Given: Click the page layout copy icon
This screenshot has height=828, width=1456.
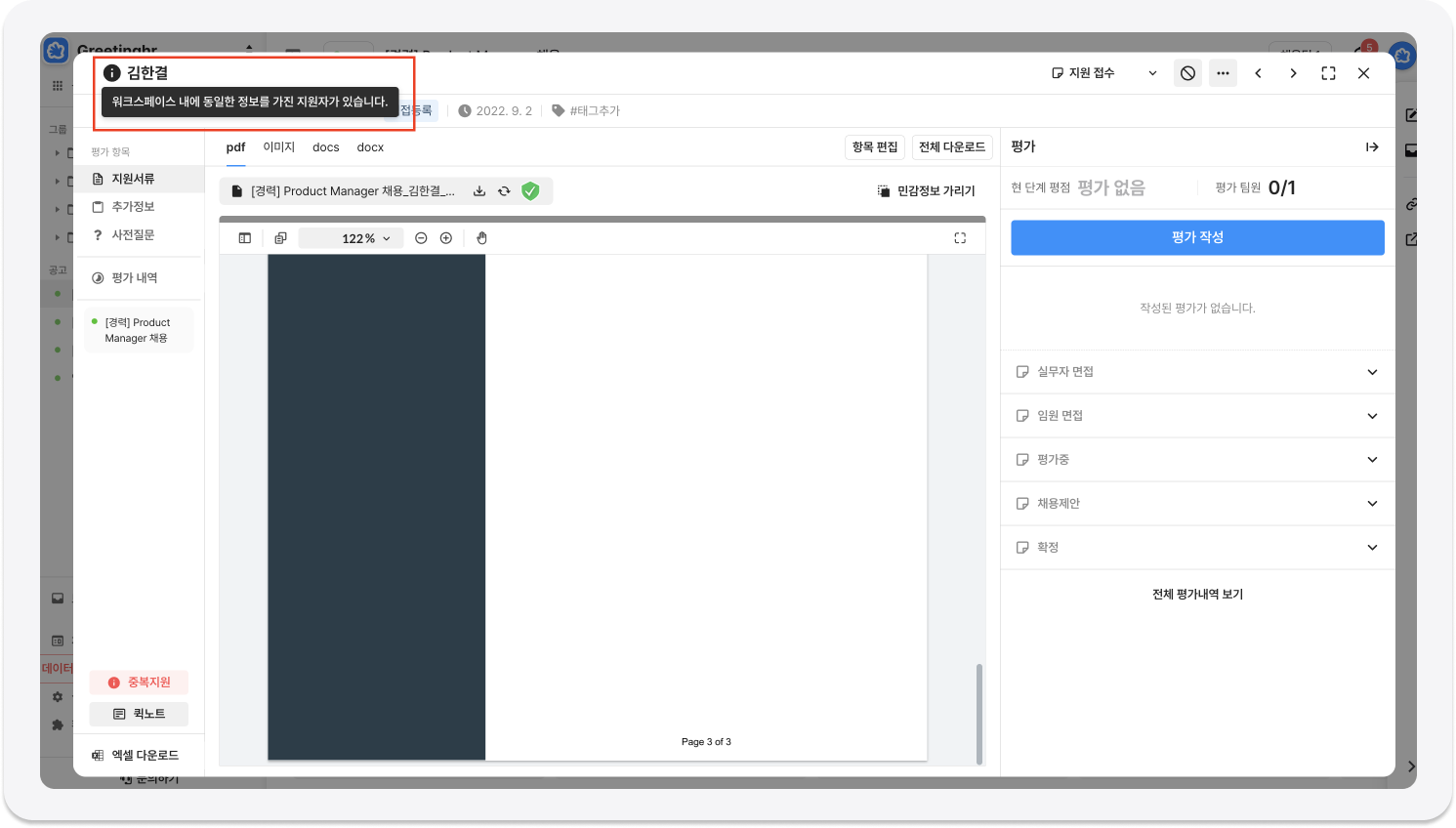Looking at the screenshot, I should tap(280, 238).
